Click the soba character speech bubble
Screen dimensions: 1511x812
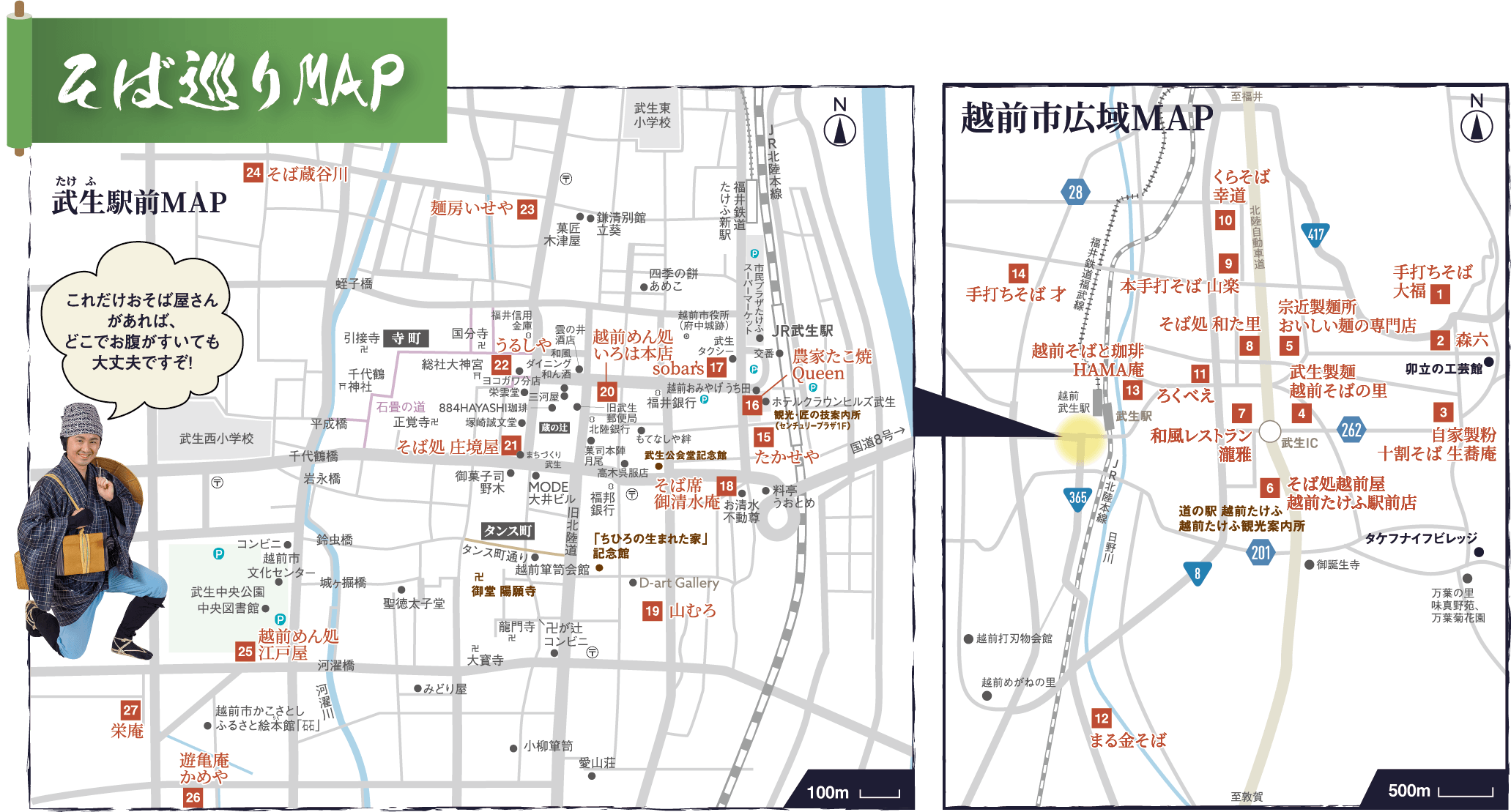(x=142, y=331)
